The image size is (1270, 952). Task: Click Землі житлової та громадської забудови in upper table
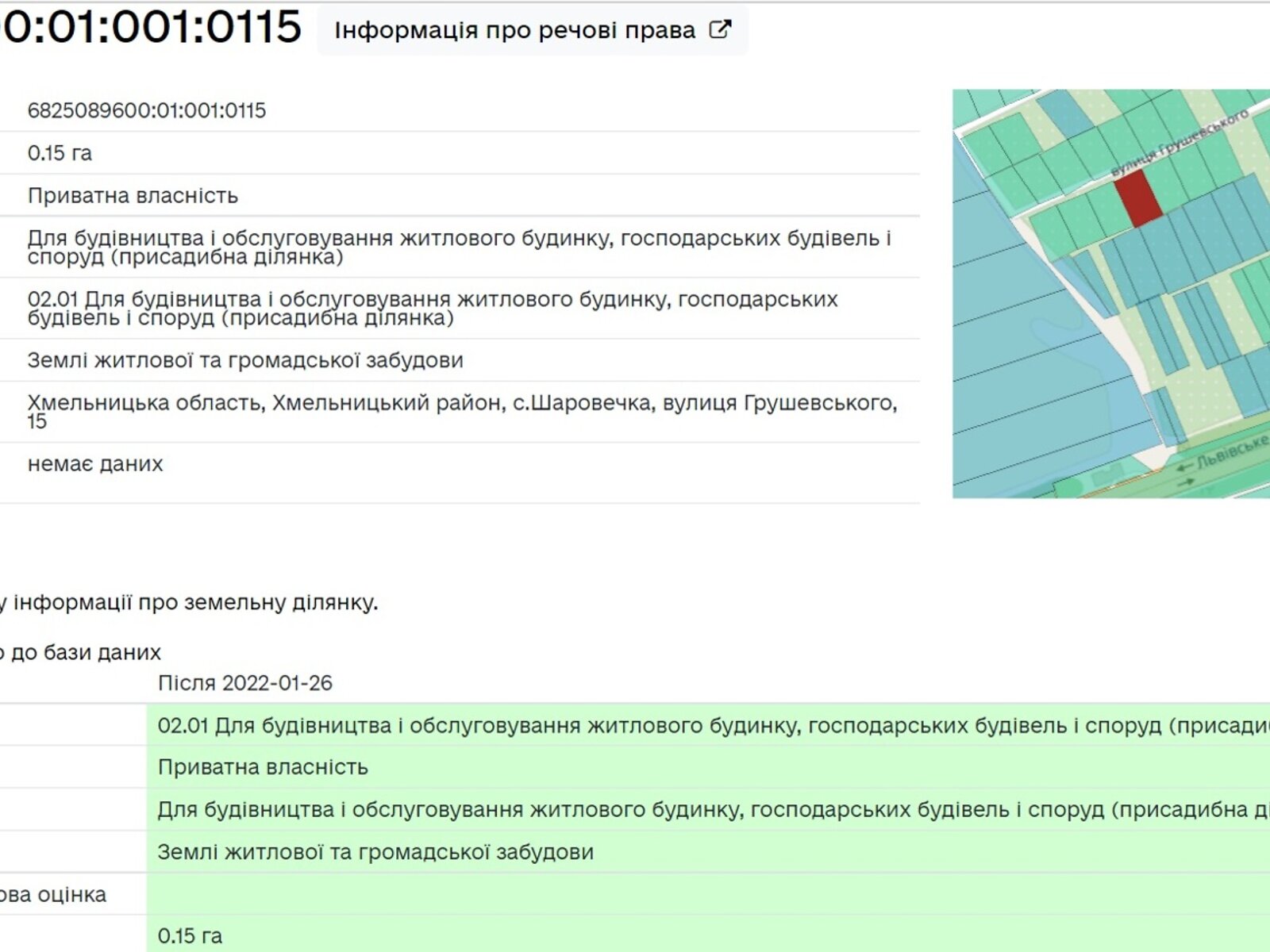click(245, 360)
